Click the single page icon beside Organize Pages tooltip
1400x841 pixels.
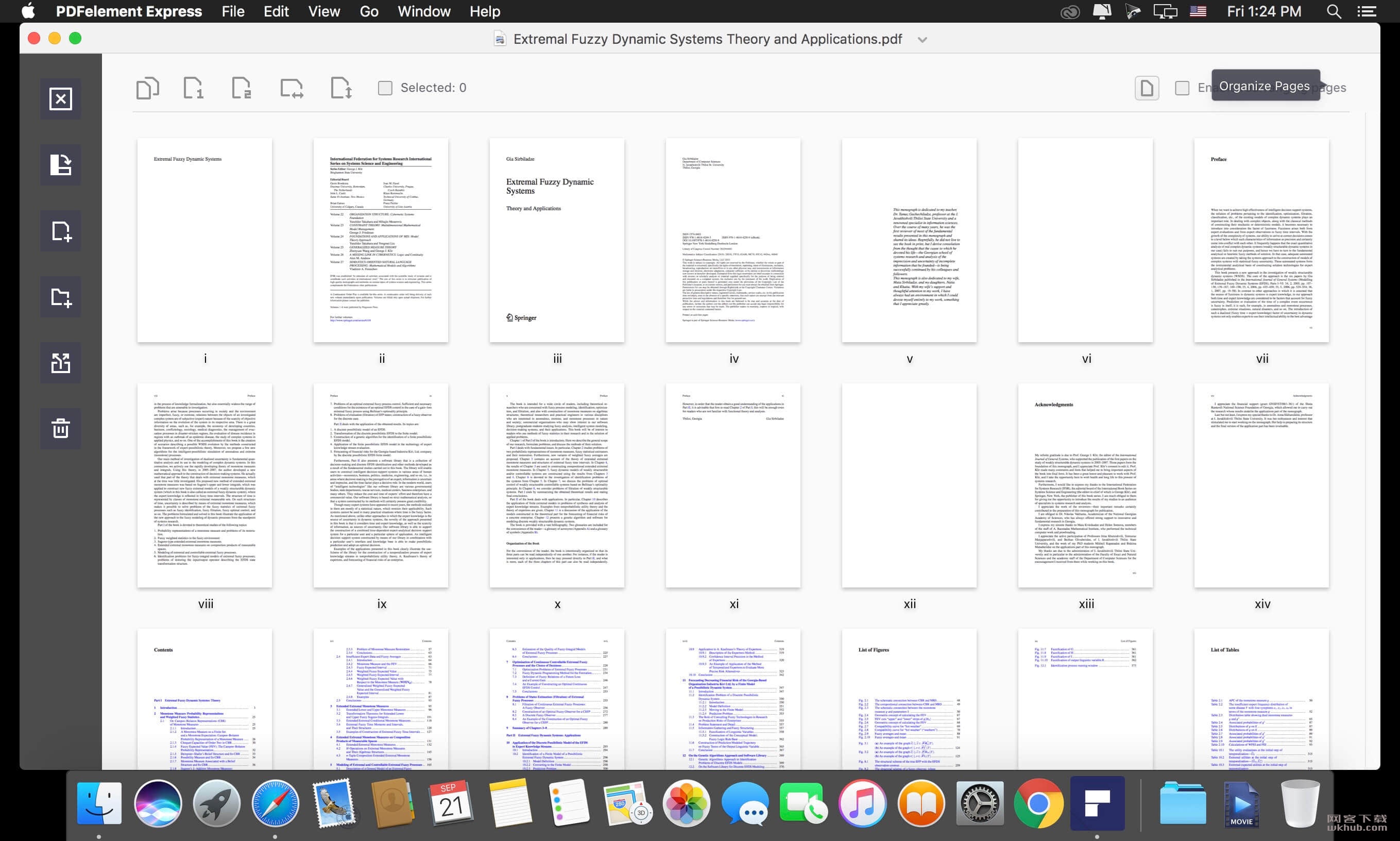(1147, 88)
